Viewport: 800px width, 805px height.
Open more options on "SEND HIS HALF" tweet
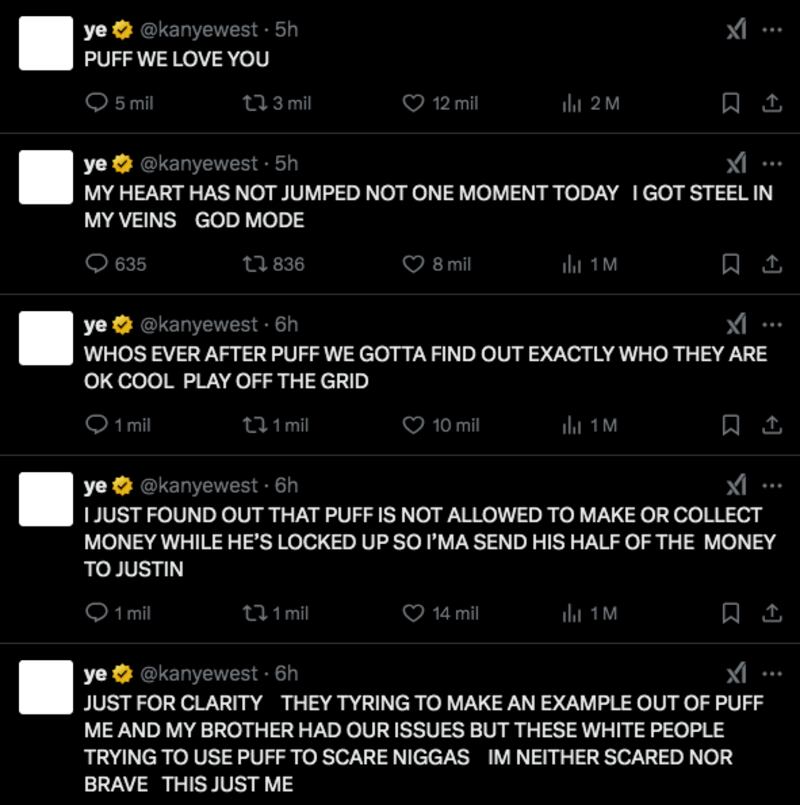coord(771,486)
